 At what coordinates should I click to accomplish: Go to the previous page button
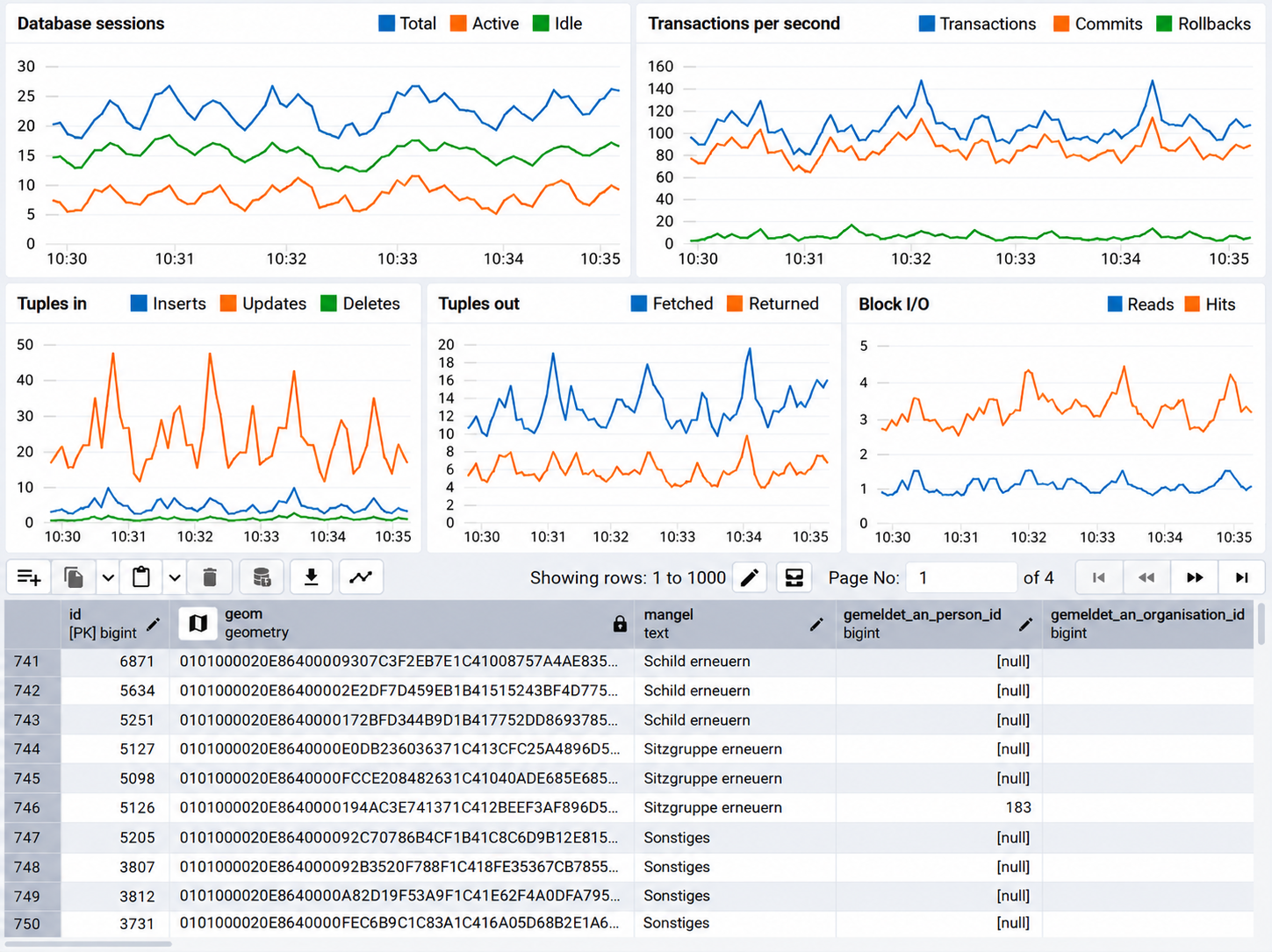click(x=1146, y=577)
